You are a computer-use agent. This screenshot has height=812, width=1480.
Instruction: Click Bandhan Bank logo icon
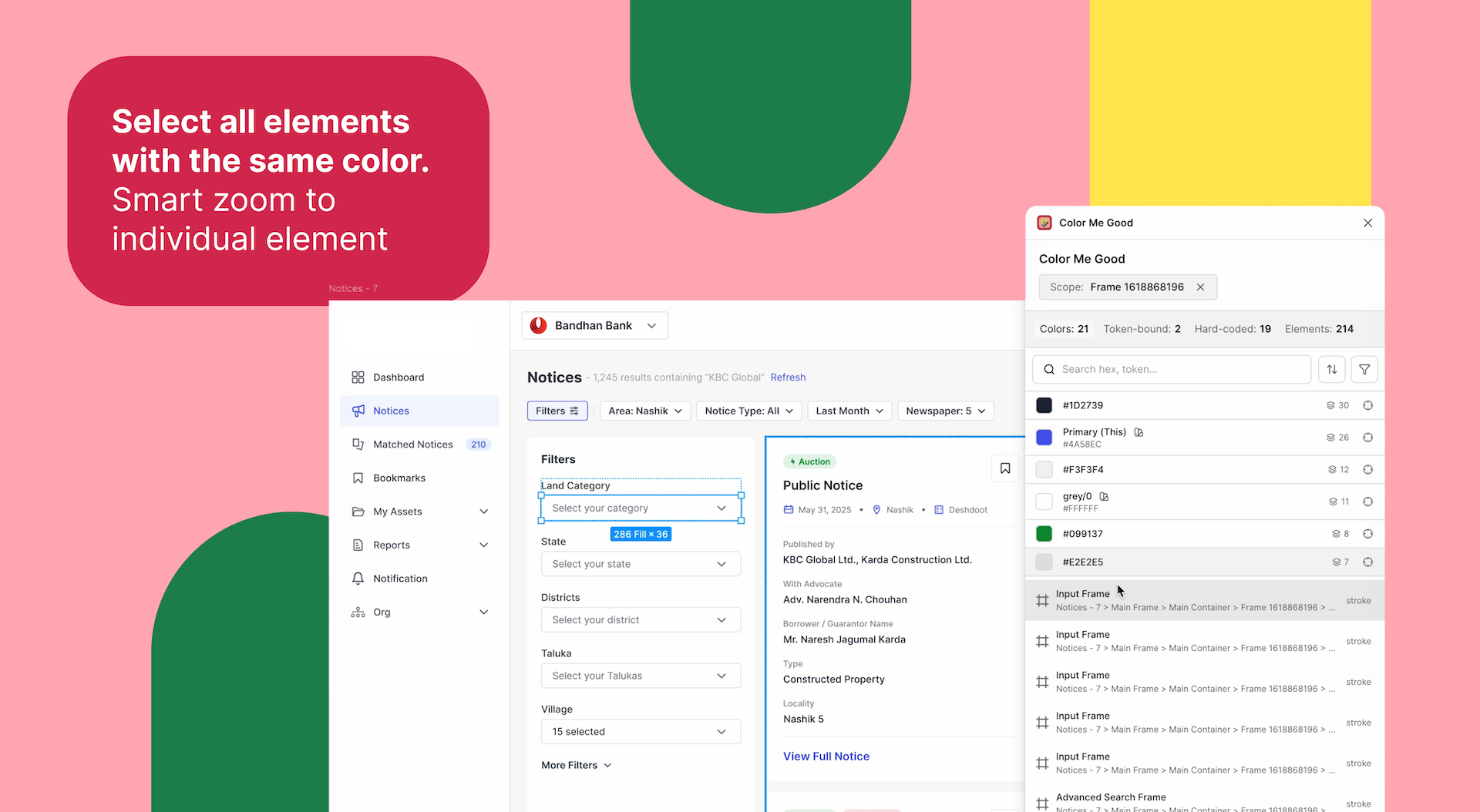click(x=538, y=326)
